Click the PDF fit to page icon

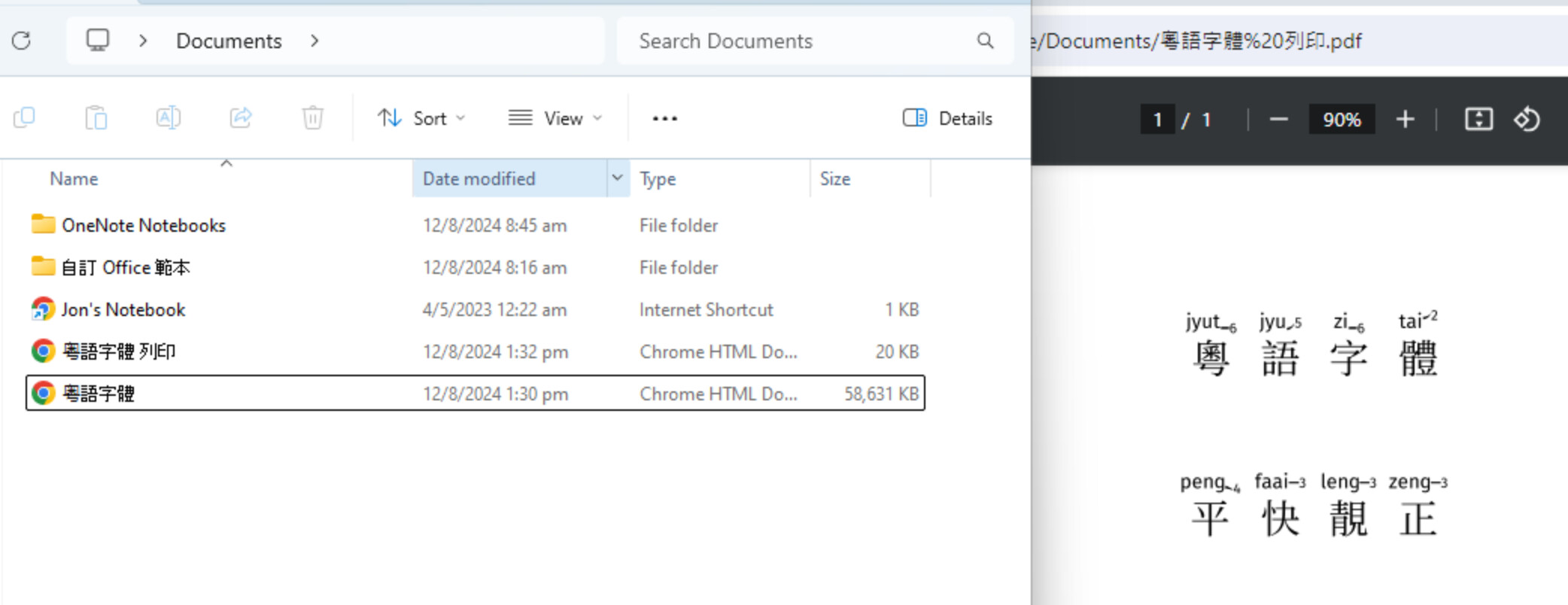pyautogui.click(x=1478, y=120)
